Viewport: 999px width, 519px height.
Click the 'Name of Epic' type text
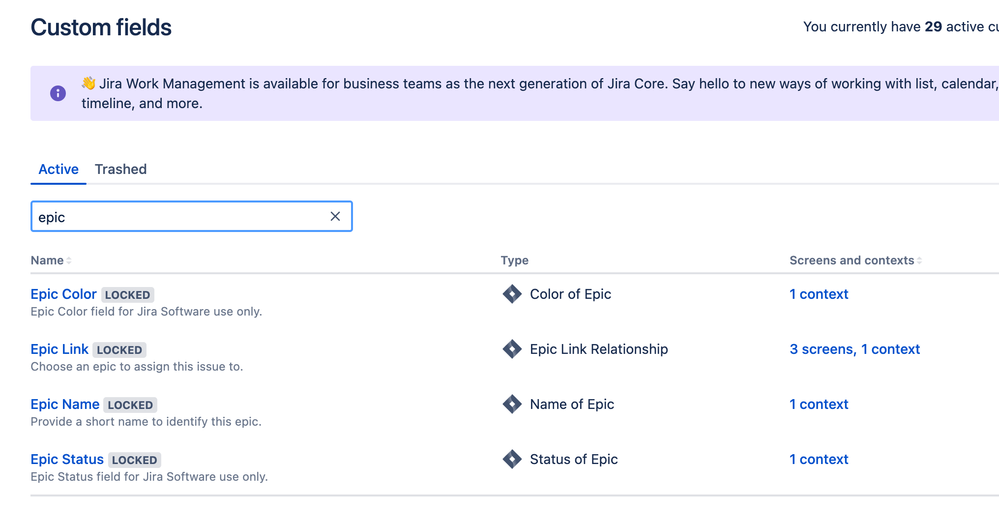(x=572, y=404)
